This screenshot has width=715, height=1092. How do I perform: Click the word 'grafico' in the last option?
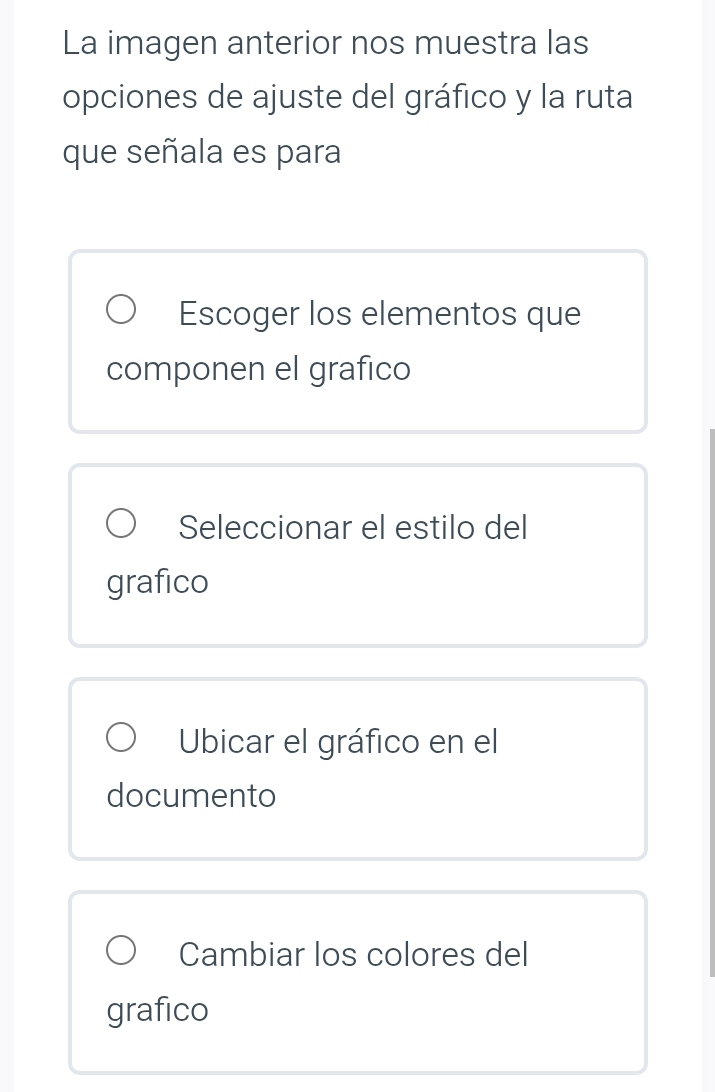coord(157,1009)
